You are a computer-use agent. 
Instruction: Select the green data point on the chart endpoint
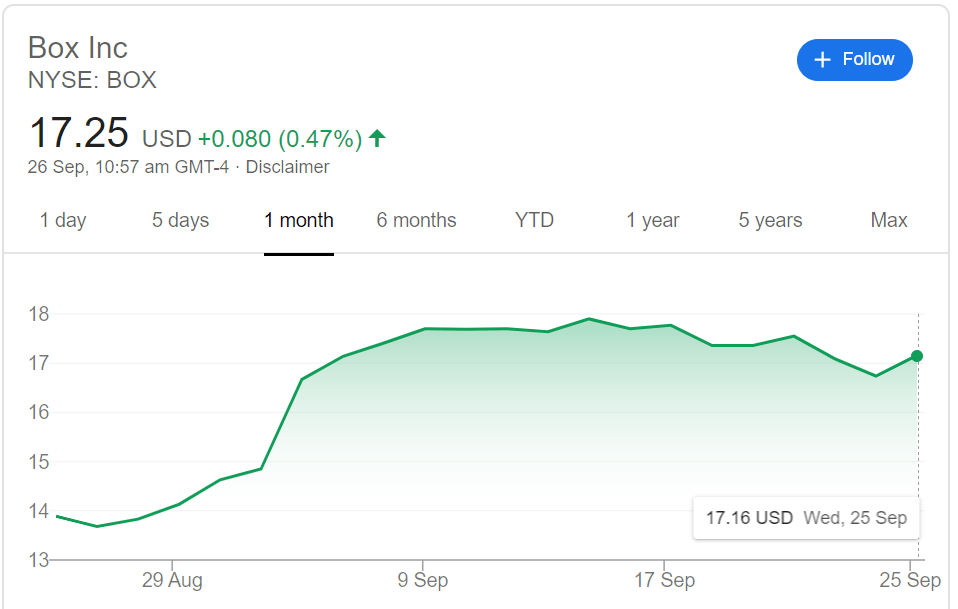[916, 355]
